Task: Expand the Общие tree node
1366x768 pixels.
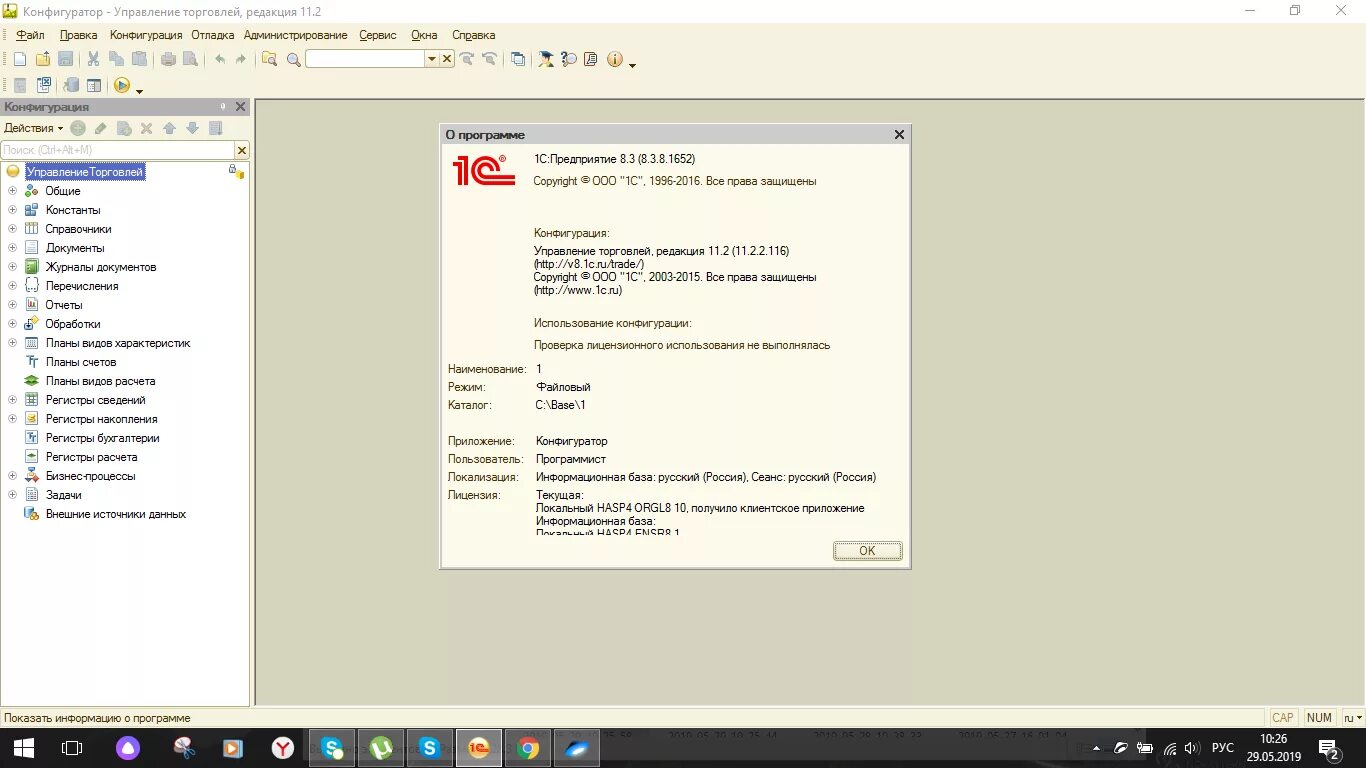Action: click(12, 191)
